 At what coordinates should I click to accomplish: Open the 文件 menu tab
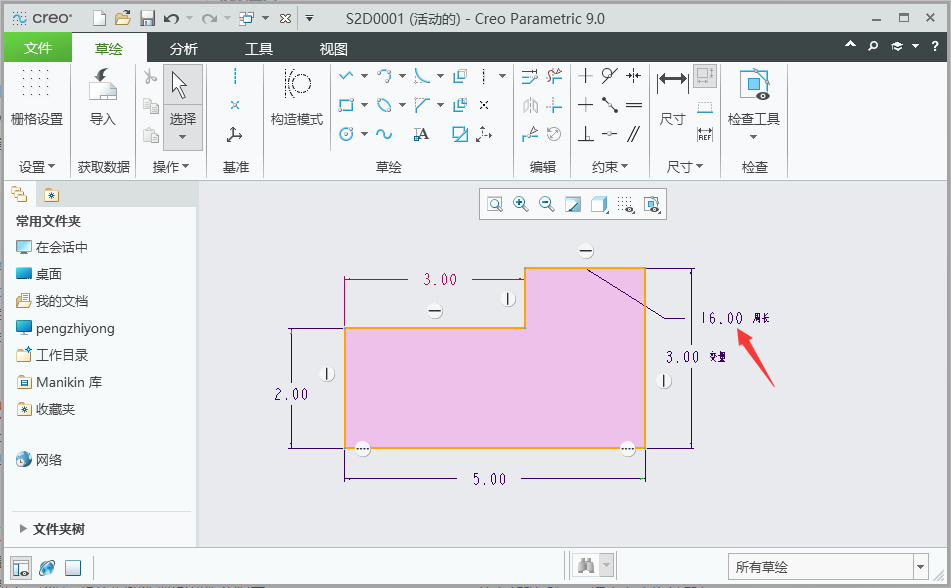pyautogui.click(x=38, y=48)
